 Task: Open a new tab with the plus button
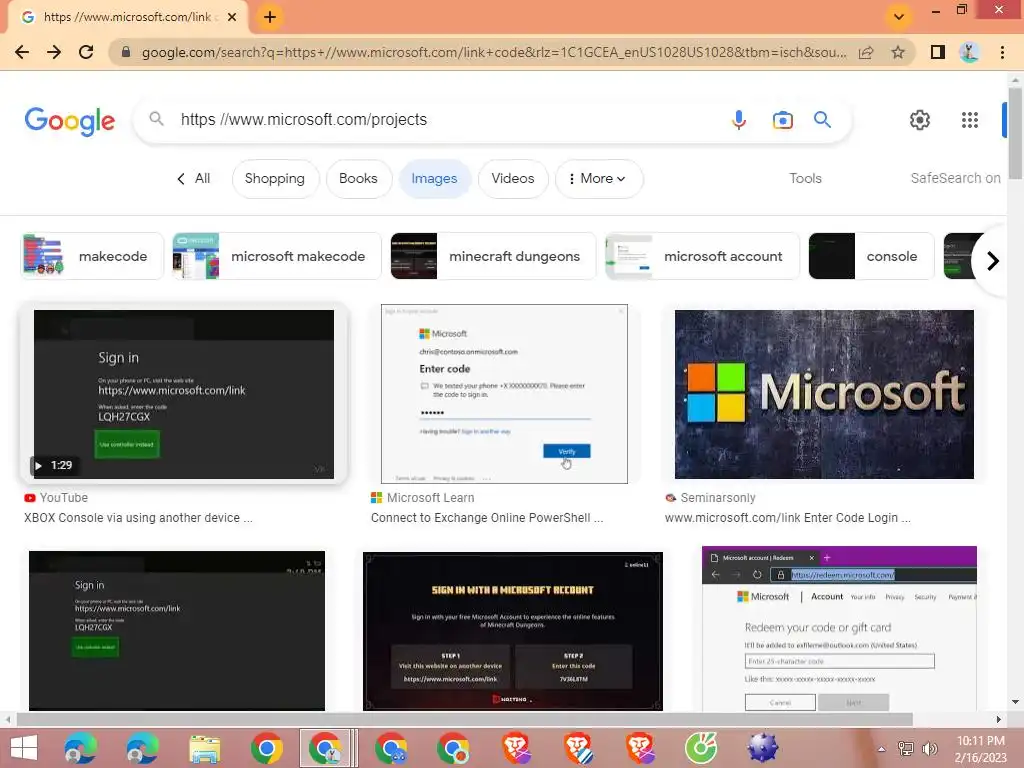(x=270, y=17)
